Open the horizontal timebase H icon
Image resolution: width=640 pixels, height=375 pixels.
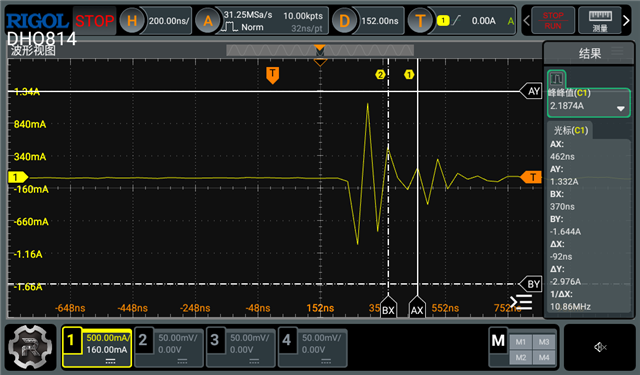click(132, 20)
